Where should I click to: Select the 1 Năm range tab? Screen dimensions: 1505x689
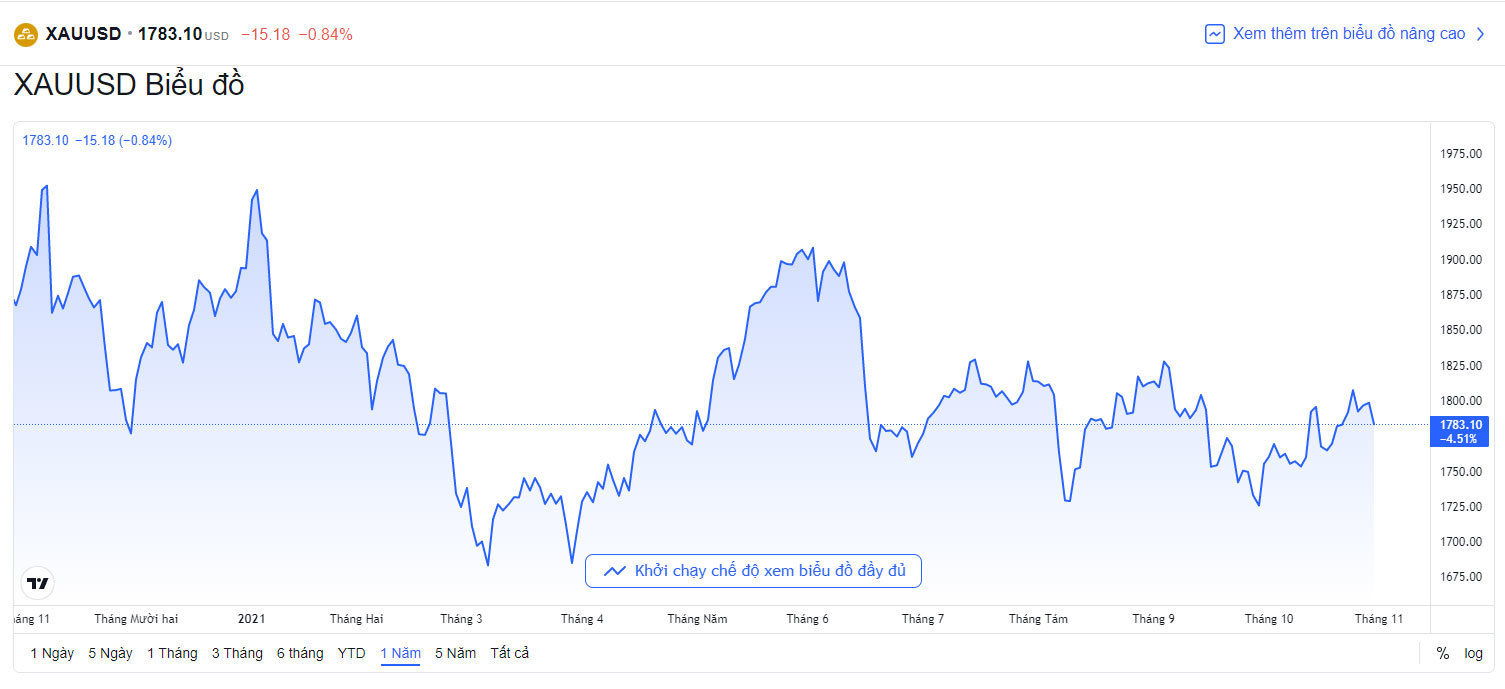point(400,653)
